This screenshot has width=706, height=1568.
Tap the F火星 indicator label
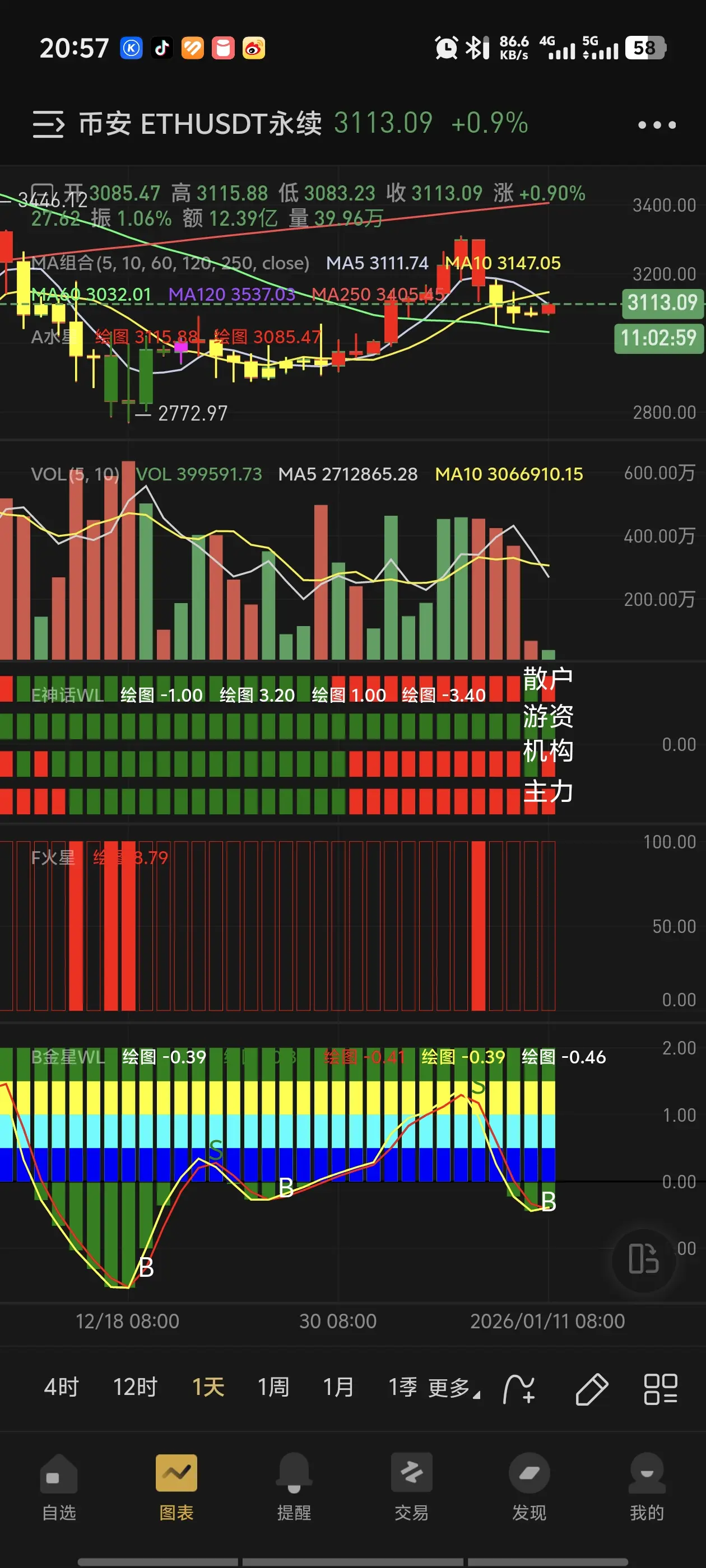pos(53,857)
